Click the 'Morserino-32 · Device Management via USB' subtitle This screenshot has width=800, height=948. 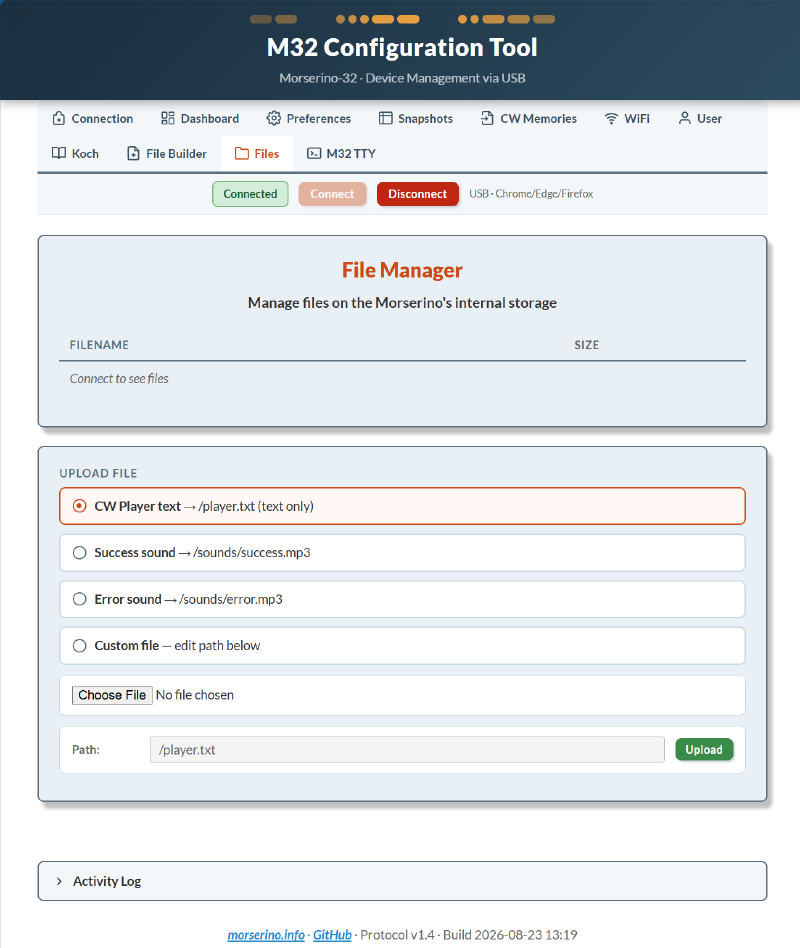[x=402, y=78]
